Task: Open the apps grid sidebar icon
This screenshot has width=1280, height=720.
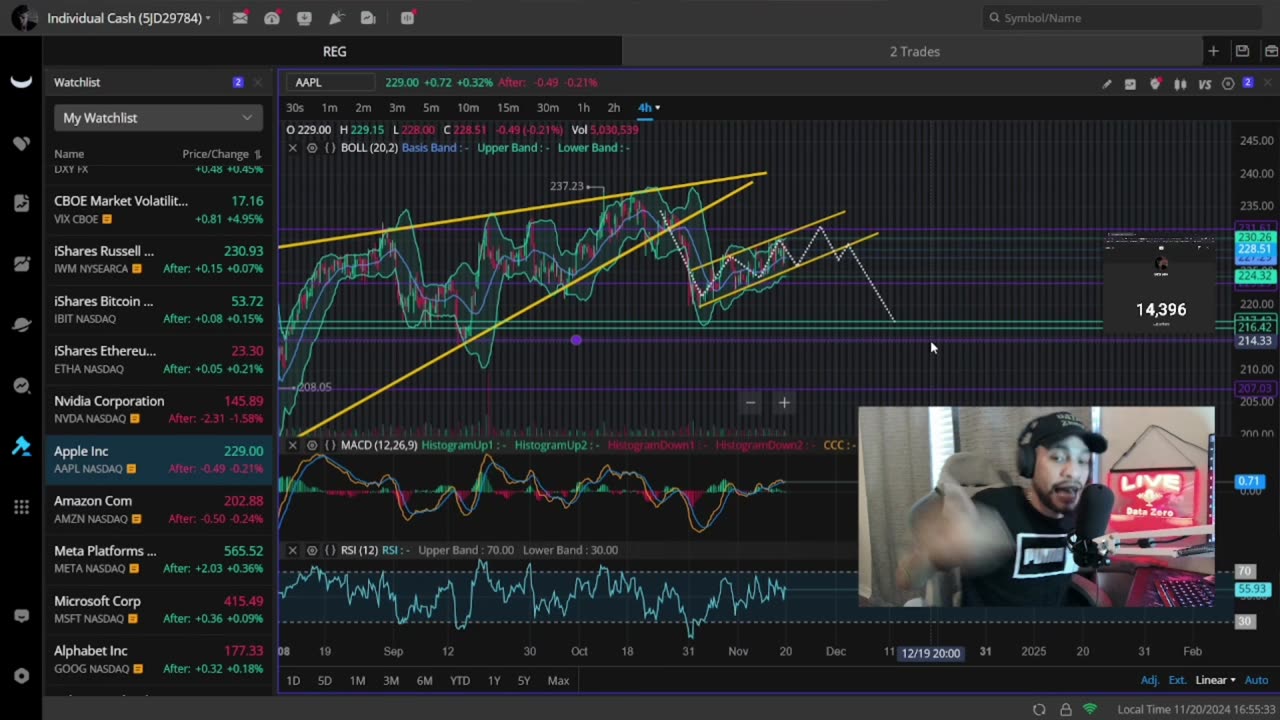Action: [21, 507]
